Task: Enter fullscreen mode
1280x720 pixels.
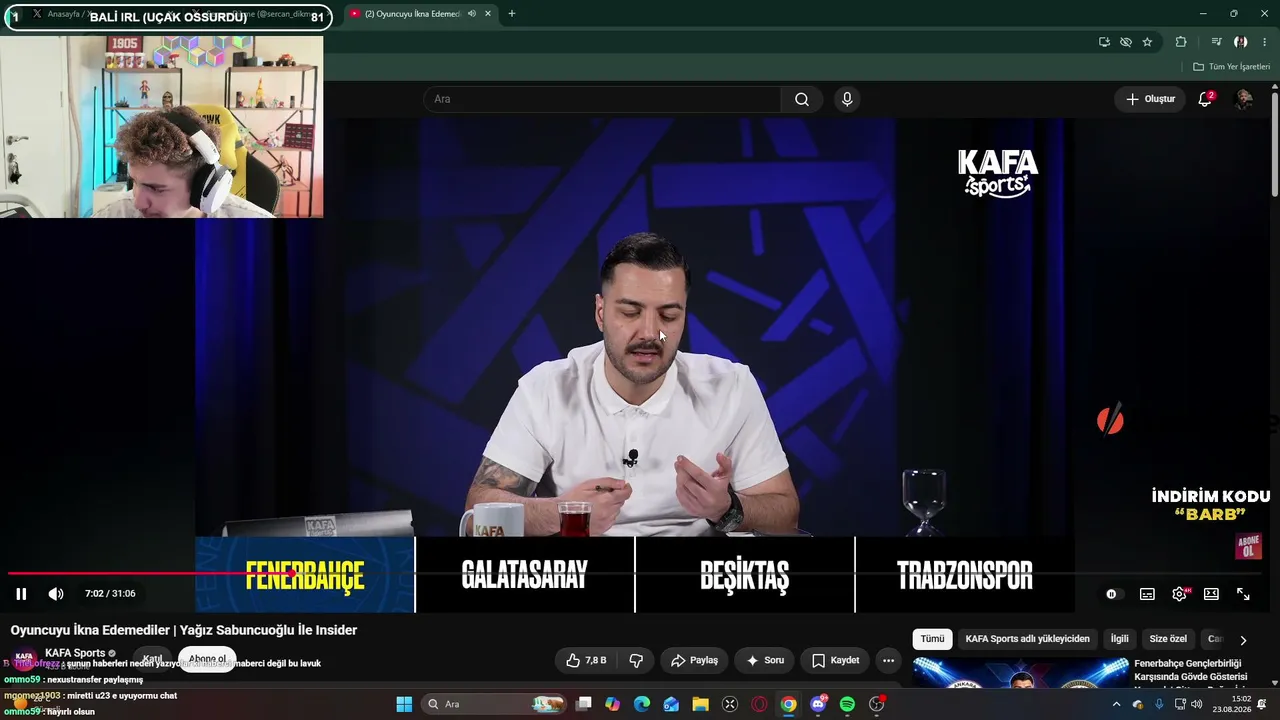Action: point(1243,594)
